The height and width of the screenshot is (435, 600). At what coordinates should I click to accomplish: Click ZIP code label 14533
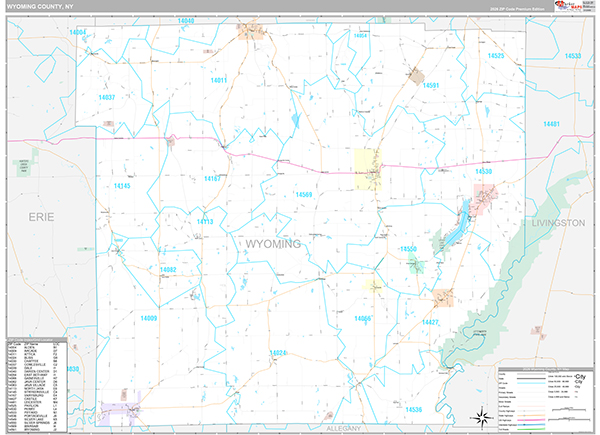573,56
